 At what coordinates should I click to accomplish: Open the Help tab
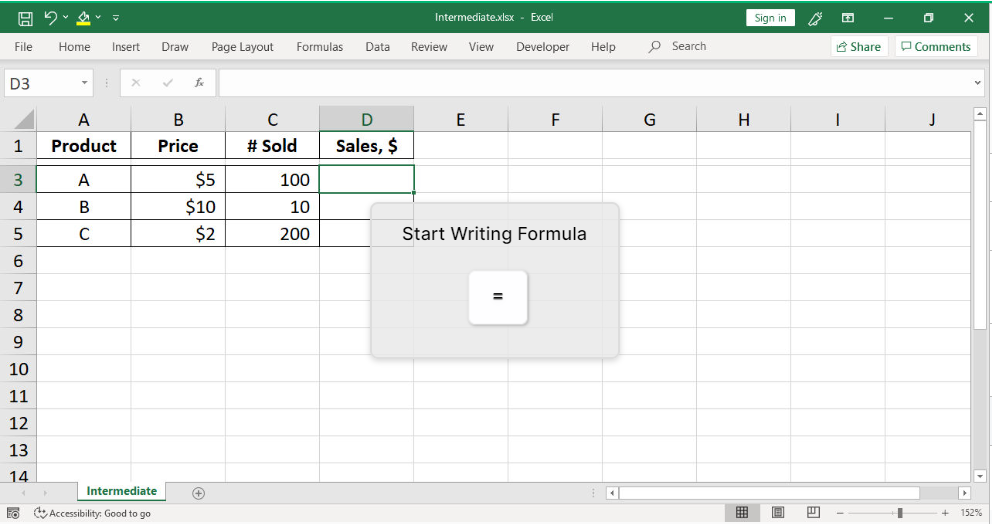603,47
